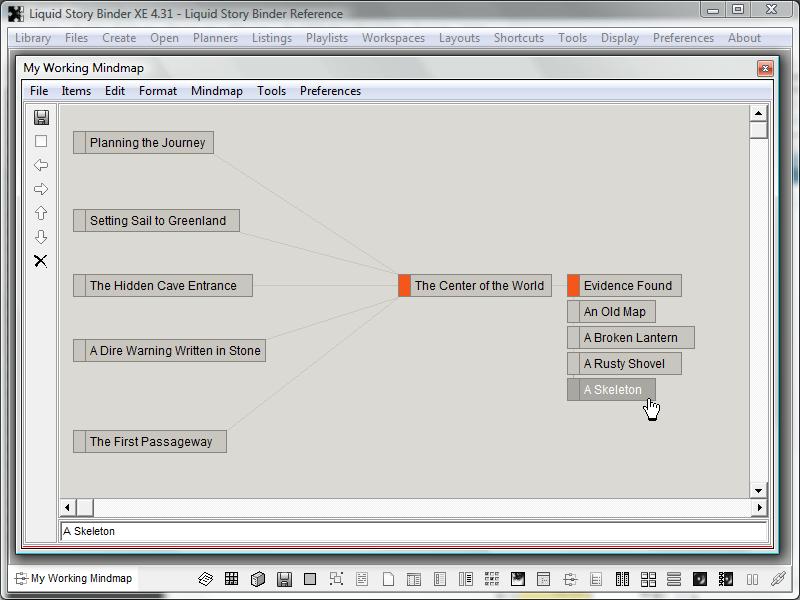Click orange color box of Evidence Found
Screen dimensions: 800x600
tap(573, 286)
